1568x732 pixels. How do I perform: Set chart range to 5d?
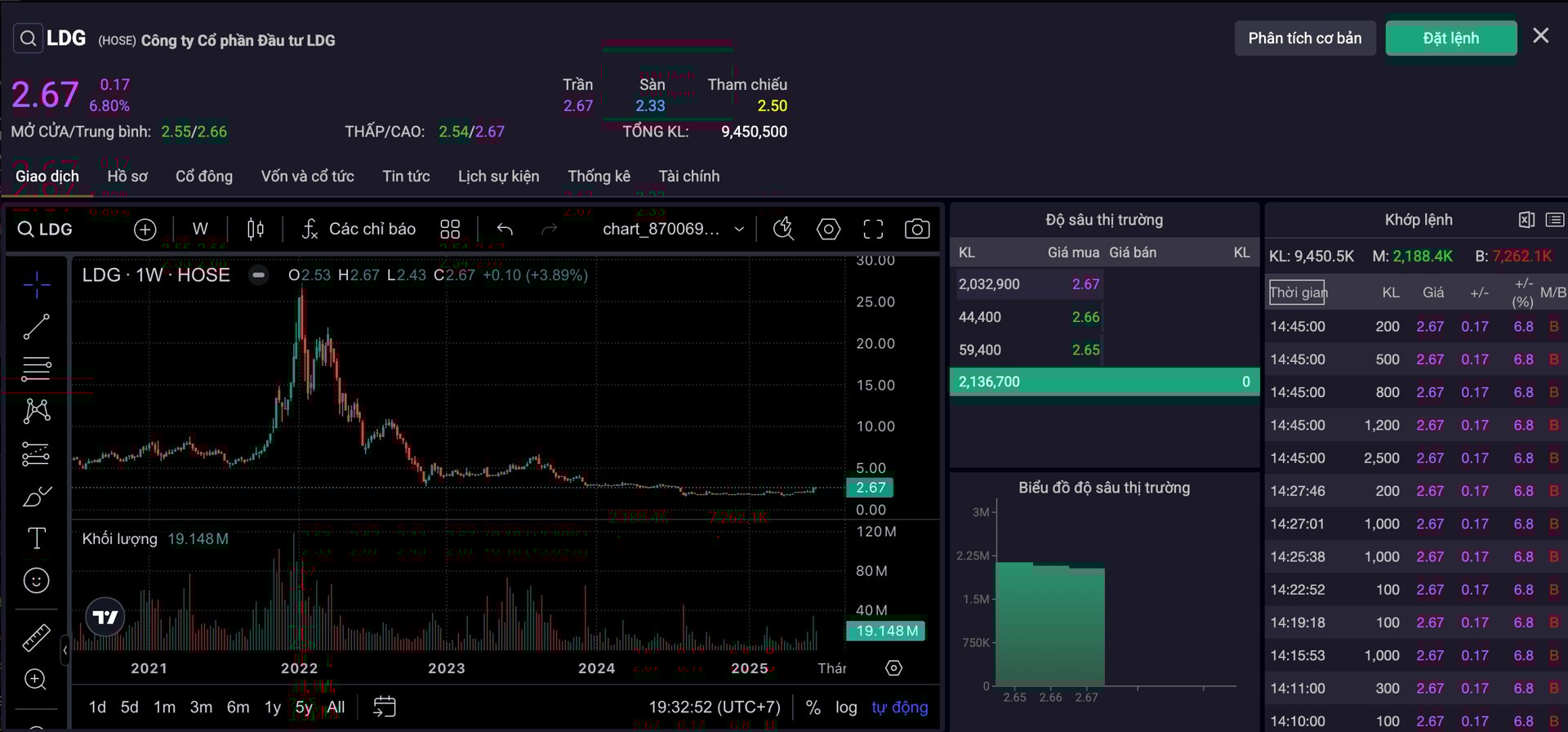click(129, 707)
